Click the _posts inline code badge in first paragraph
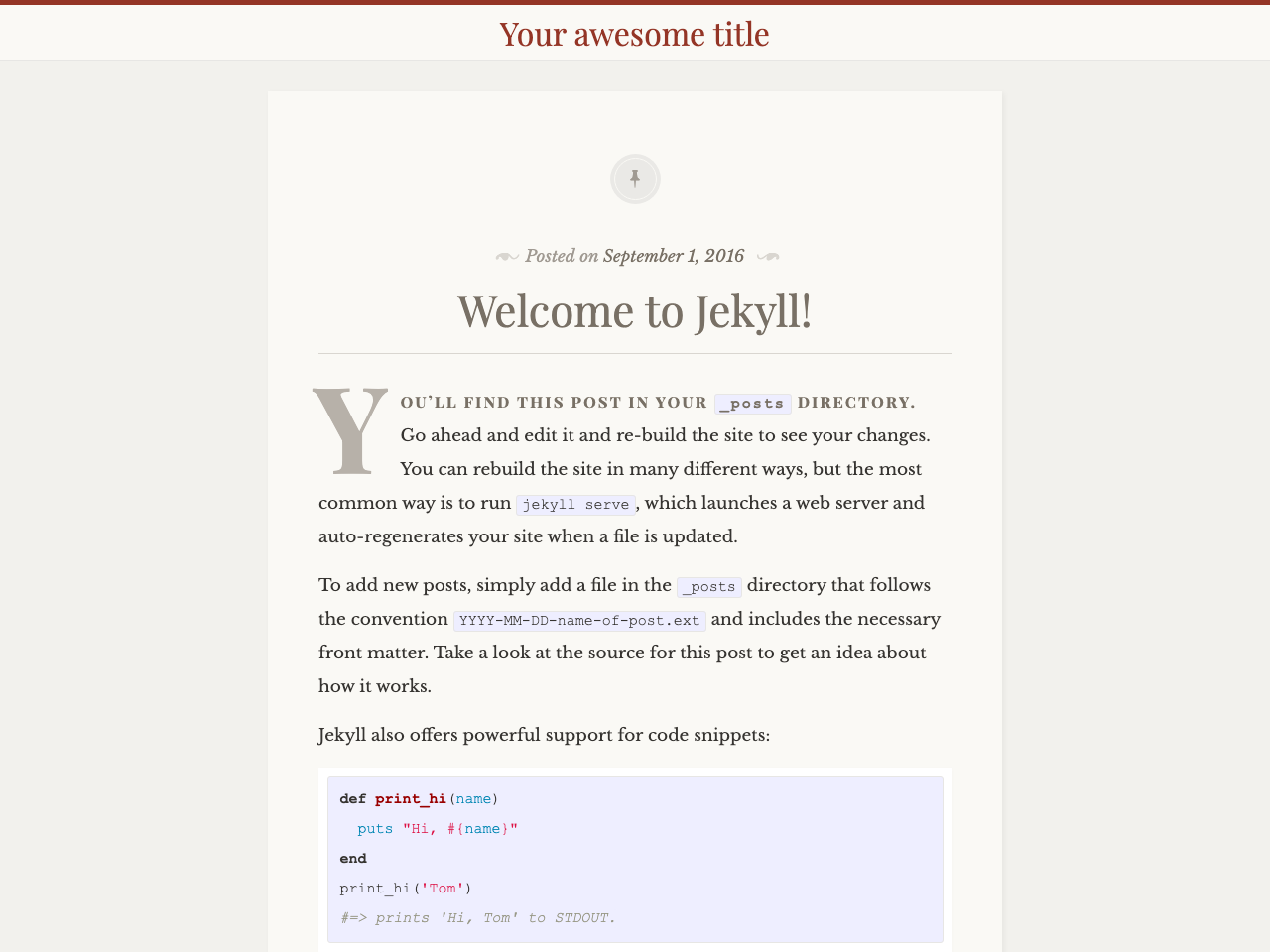This screenshot has height=952, width=1270. [752, 402]
